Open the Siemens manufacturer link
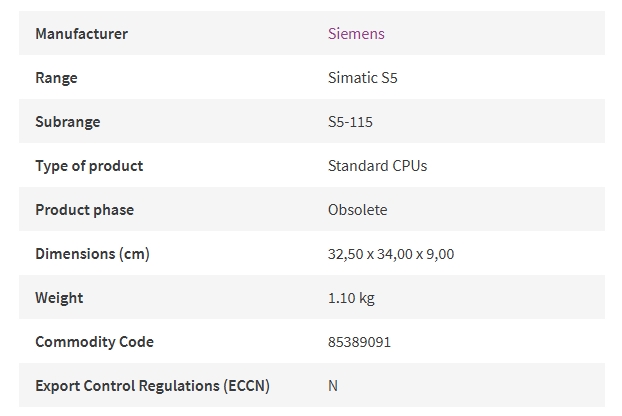Viewport: 622px width, 416px height. 356,34
